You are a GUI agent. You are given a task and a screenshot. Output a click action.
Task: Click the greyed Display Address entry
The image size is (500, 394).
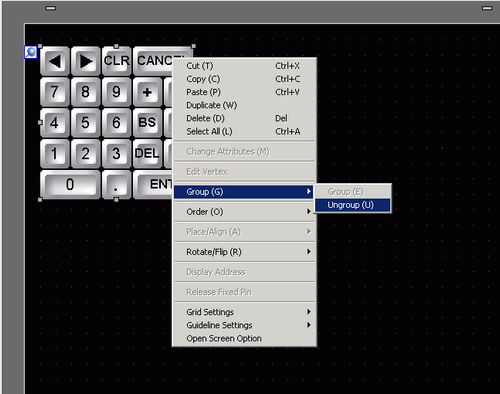[244, 272]
